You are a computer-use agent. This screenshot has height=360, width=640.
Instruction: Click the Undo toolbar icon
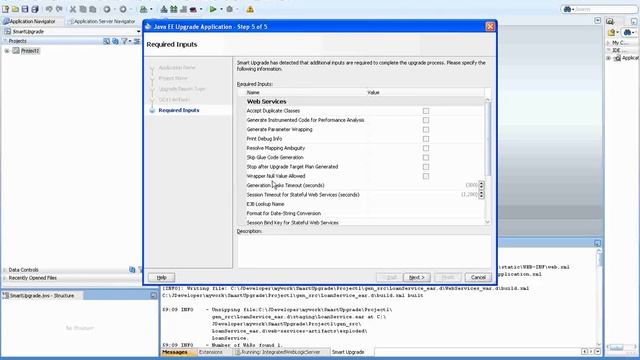[49, 9]
